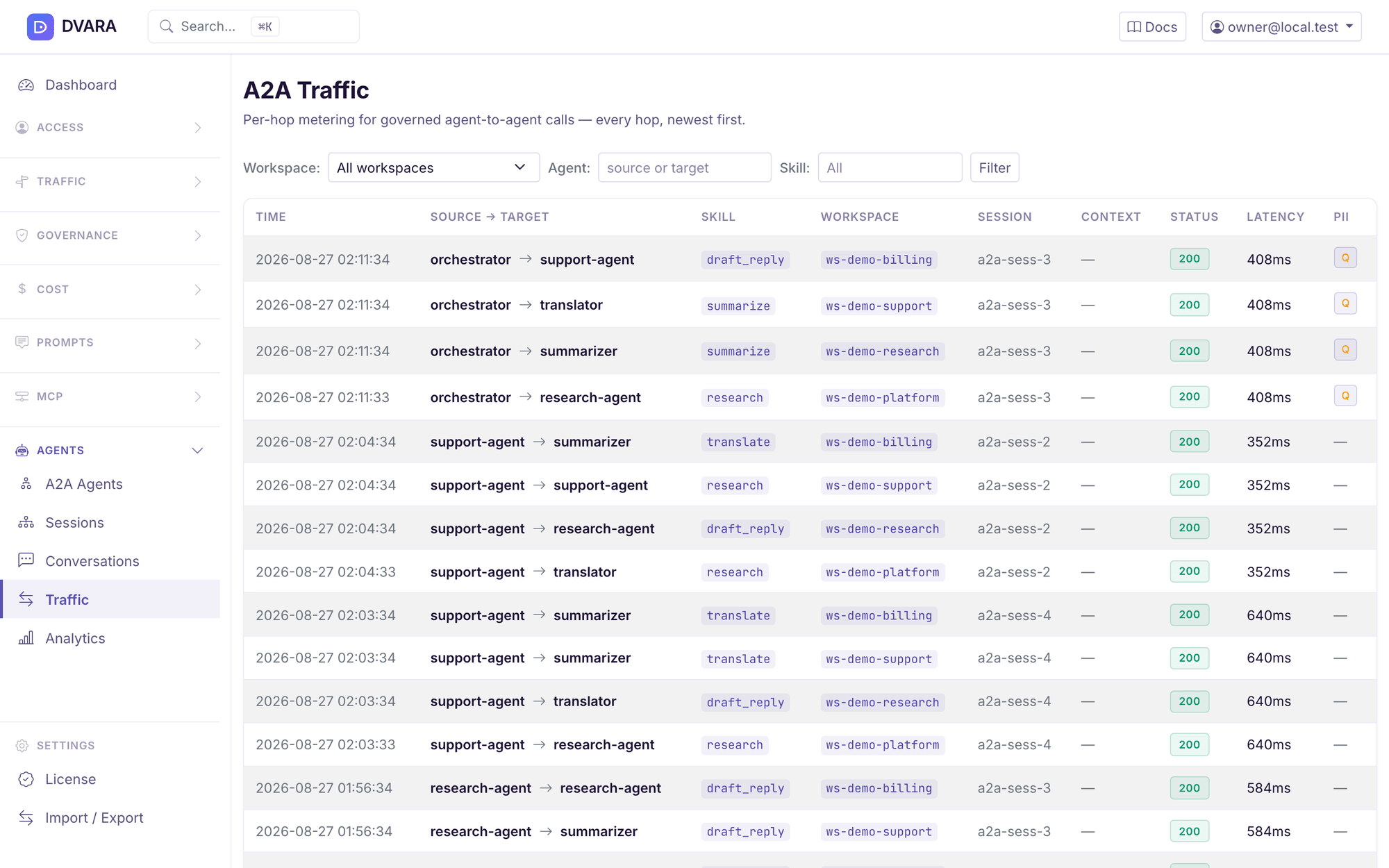
Task: Click the ⌘K shortcut badge
Action: pyautogui.click(x=265, y=26)
